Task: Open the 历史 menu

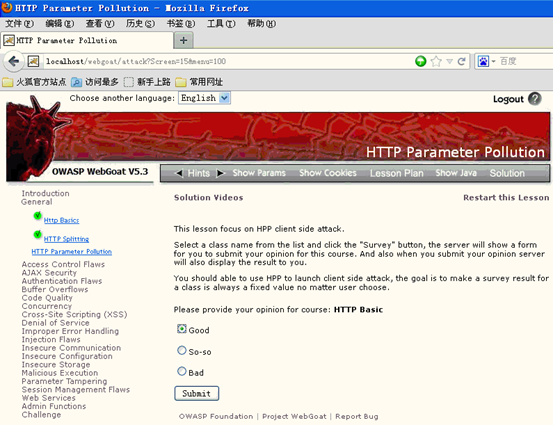Action: tap(140, 24)
